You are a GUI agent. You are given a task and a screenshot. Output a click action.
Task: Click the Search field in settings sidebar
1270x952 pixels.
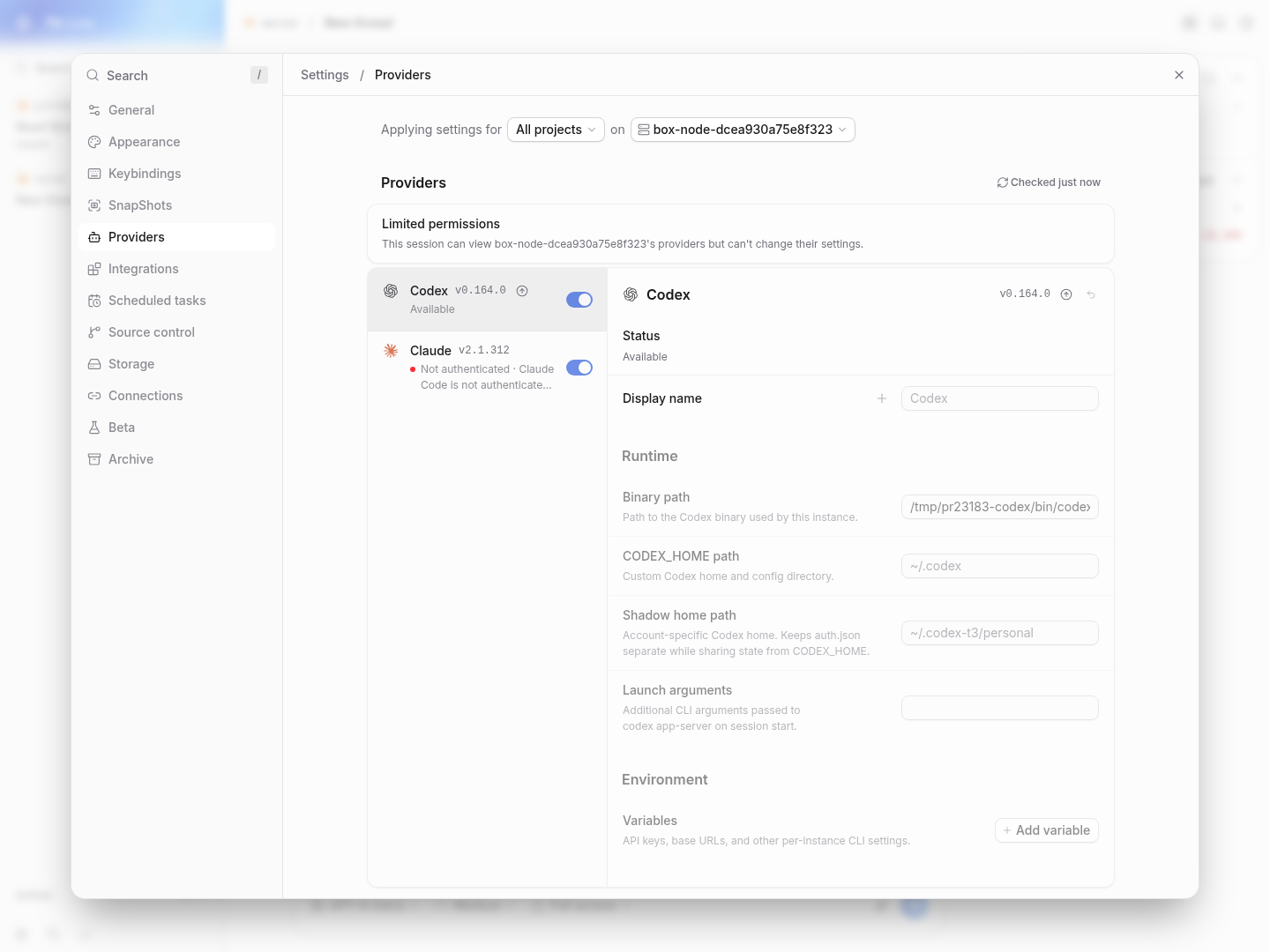[x=176, y=76]
